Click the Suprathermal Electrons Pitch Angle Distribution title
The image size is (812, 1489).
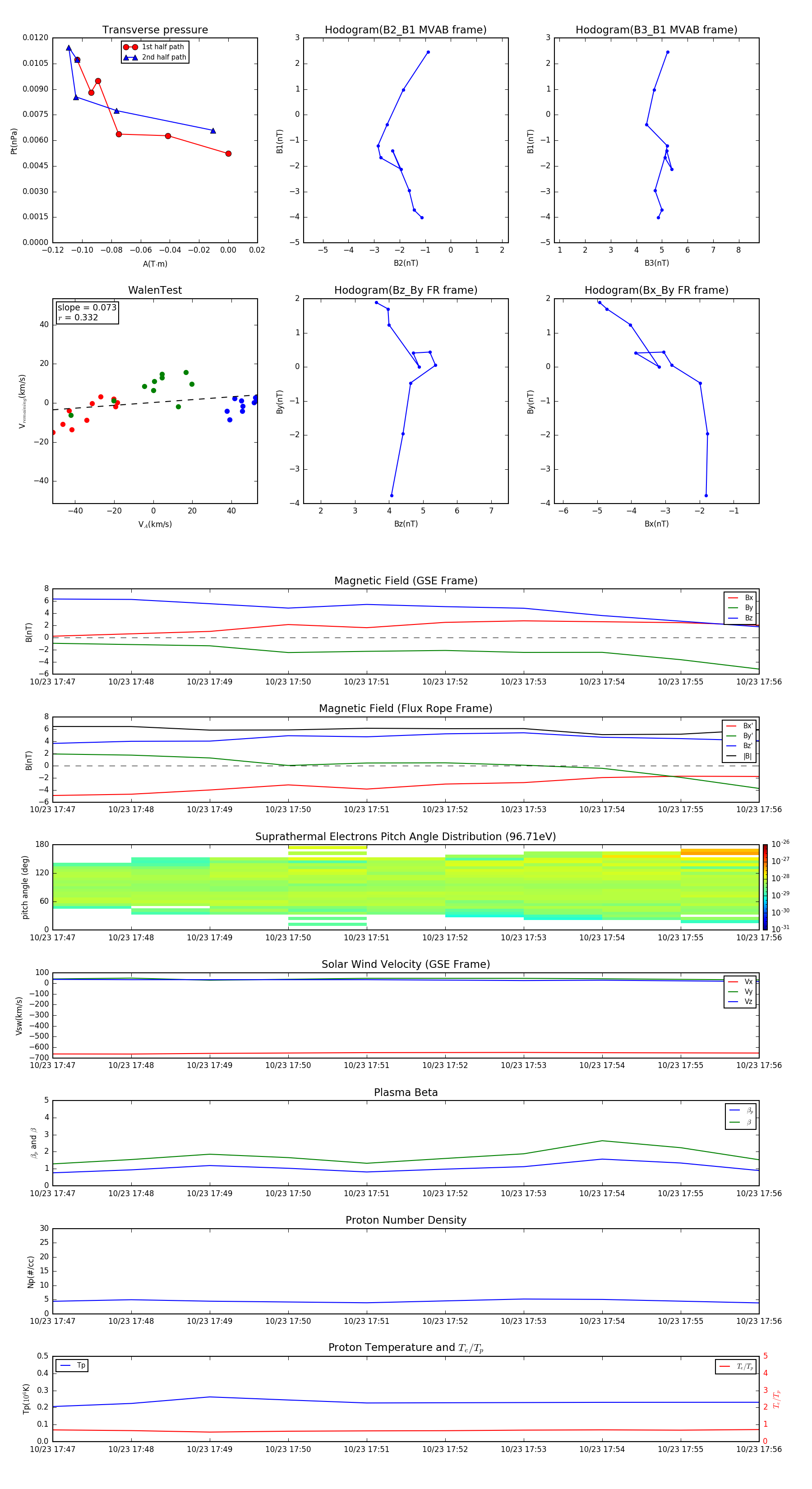click(x=406, y=837)
